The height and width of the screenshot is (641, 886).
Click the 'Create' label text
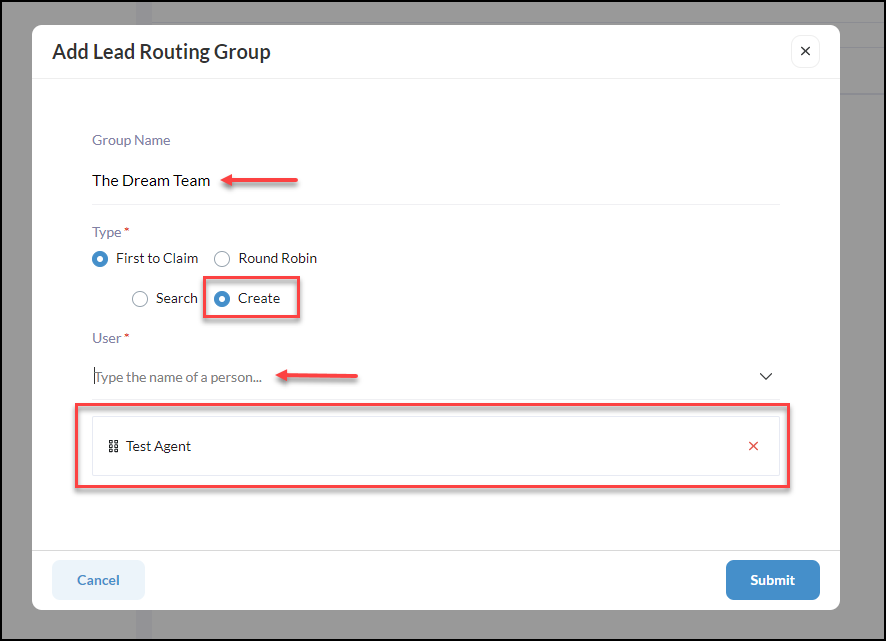coord(258,298)
